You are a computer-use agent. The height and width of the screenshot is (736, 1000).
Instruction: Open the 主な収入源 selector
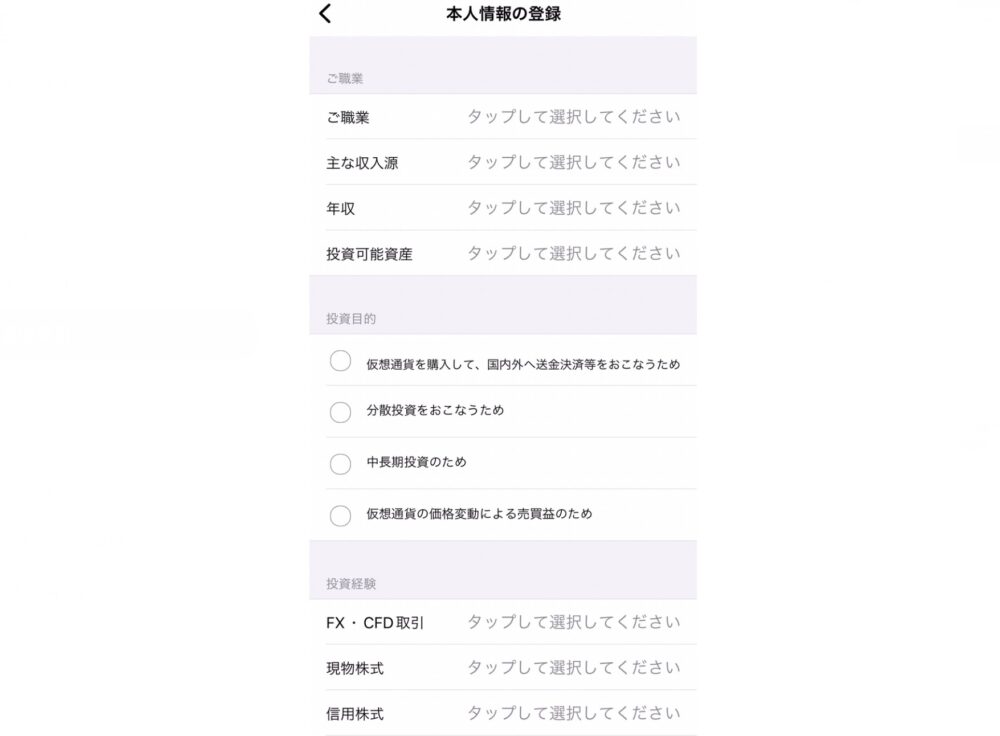click(x=503, y=162)
